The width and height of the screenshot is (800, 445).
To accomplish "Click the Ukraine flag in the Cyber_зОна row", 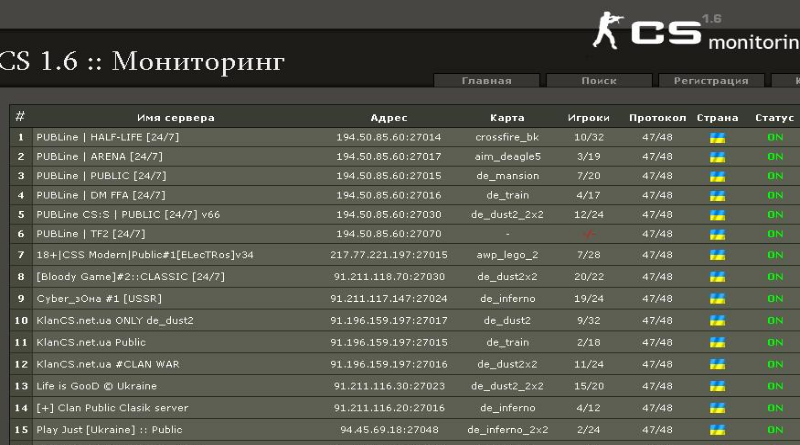I will [x=717, y=298].
